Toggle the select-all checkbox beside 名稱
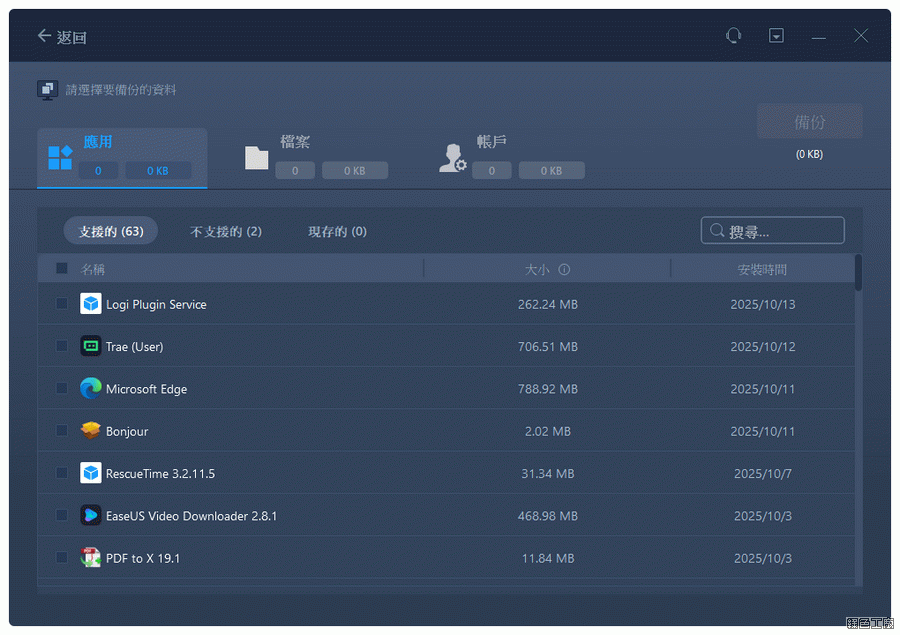 click(62, 269)
